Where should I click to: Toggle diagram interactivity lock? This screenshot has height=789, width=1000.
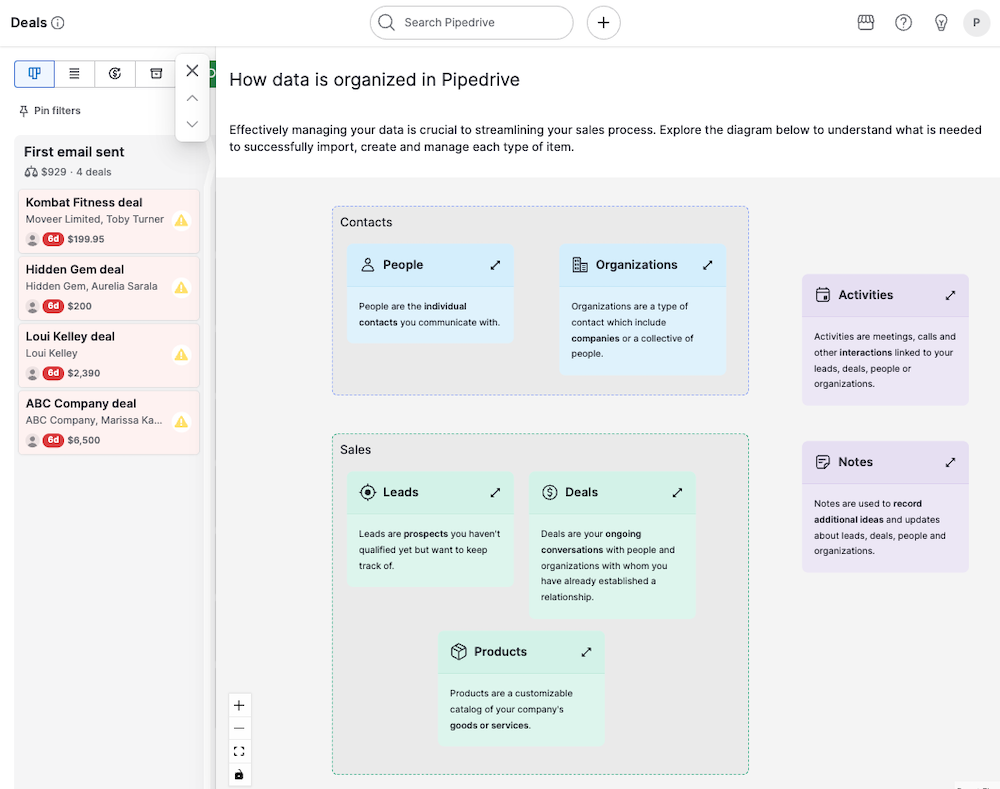[239, 774]
